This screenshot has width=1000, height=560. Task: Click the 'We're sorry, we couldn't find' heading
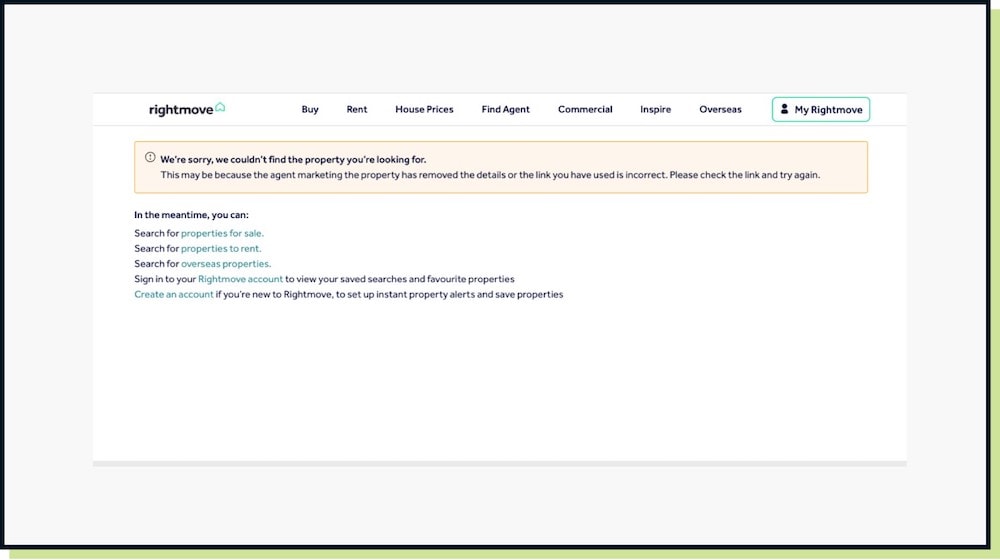[x=293, y=159]
